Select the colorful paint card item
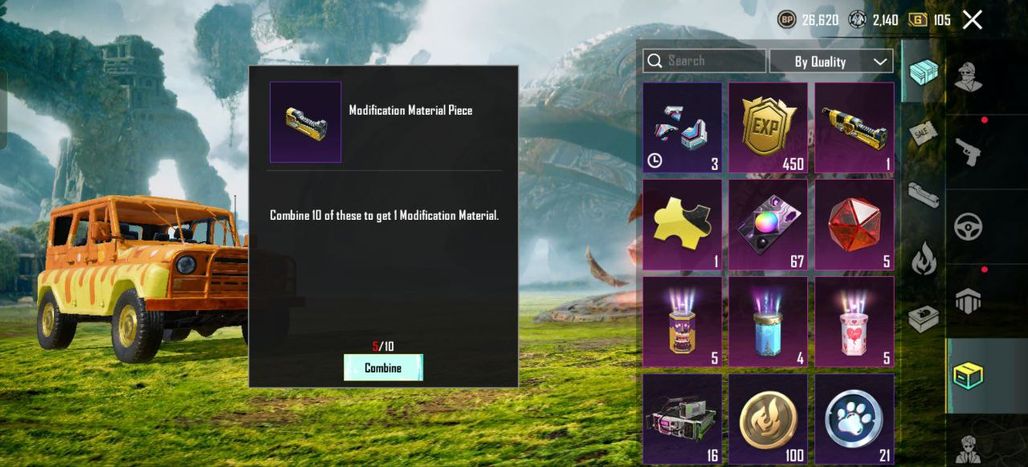Image resolution: width=1028 pixels, height=467 pixels. pyautogui.click(x=768, y=224)
